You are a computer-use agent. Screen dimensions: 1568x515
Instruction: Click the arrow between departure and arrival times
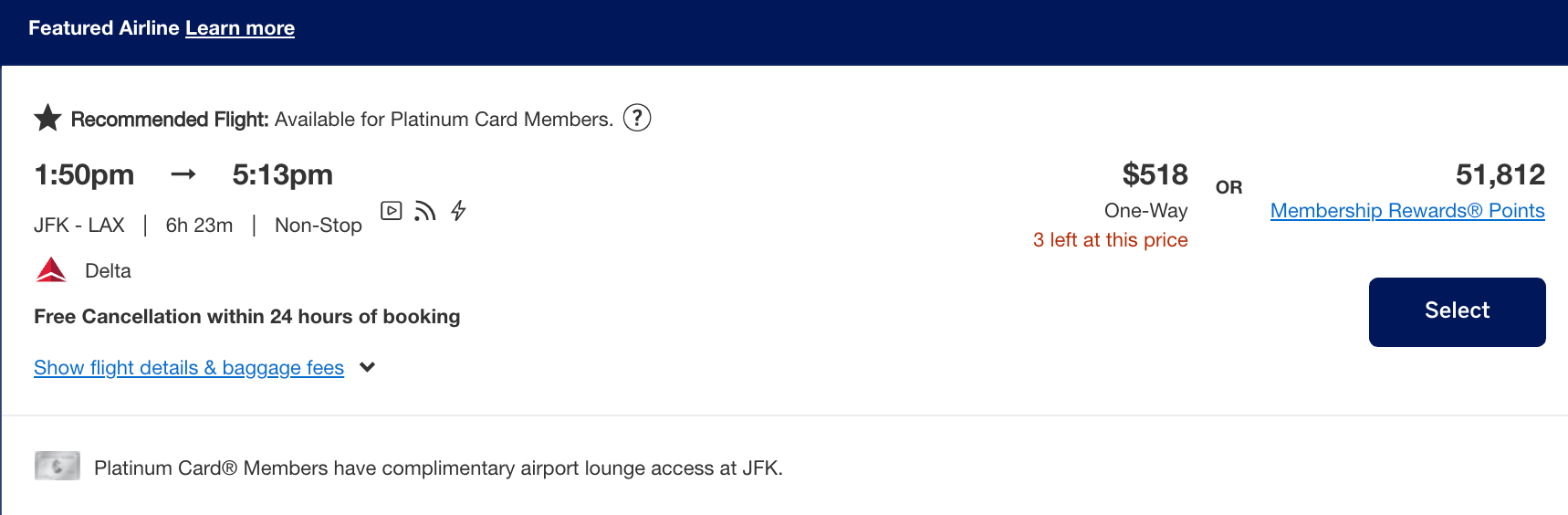click(x=183, y=173)
